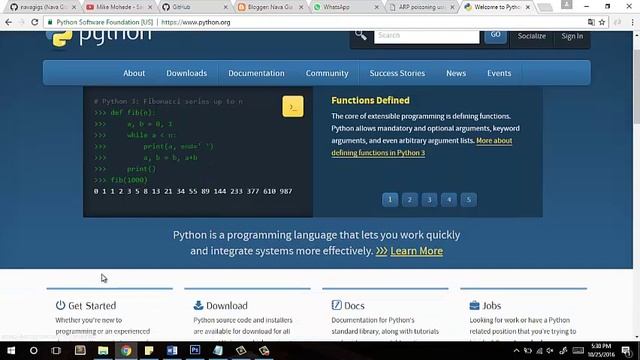Open the Socialize dropdown
This screenshot has width=640, height=360.
tap(531, 36)
